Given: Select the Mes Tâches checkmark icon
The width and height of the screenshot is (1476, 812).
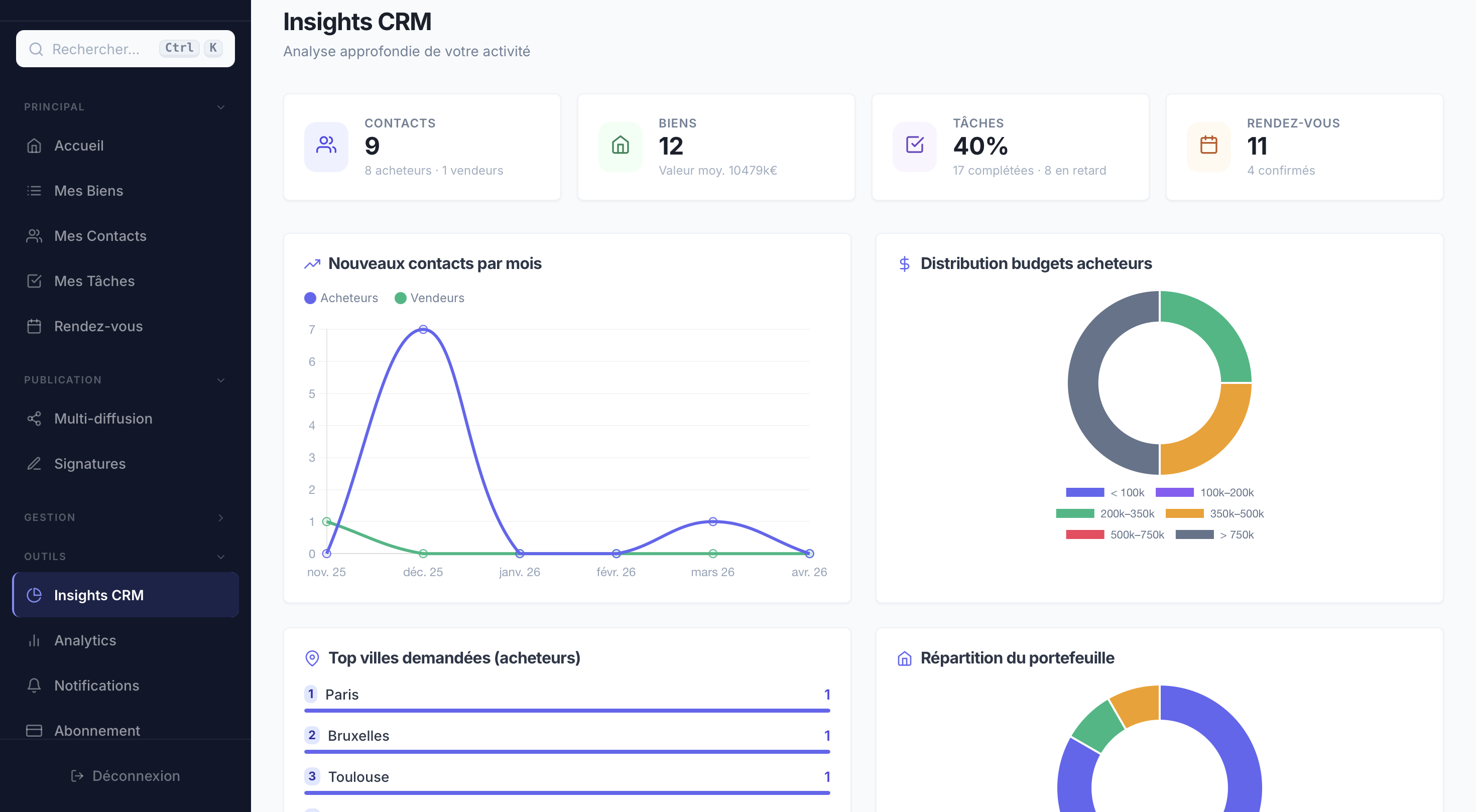Looking at the screenshot, I should tap(34, 281).
